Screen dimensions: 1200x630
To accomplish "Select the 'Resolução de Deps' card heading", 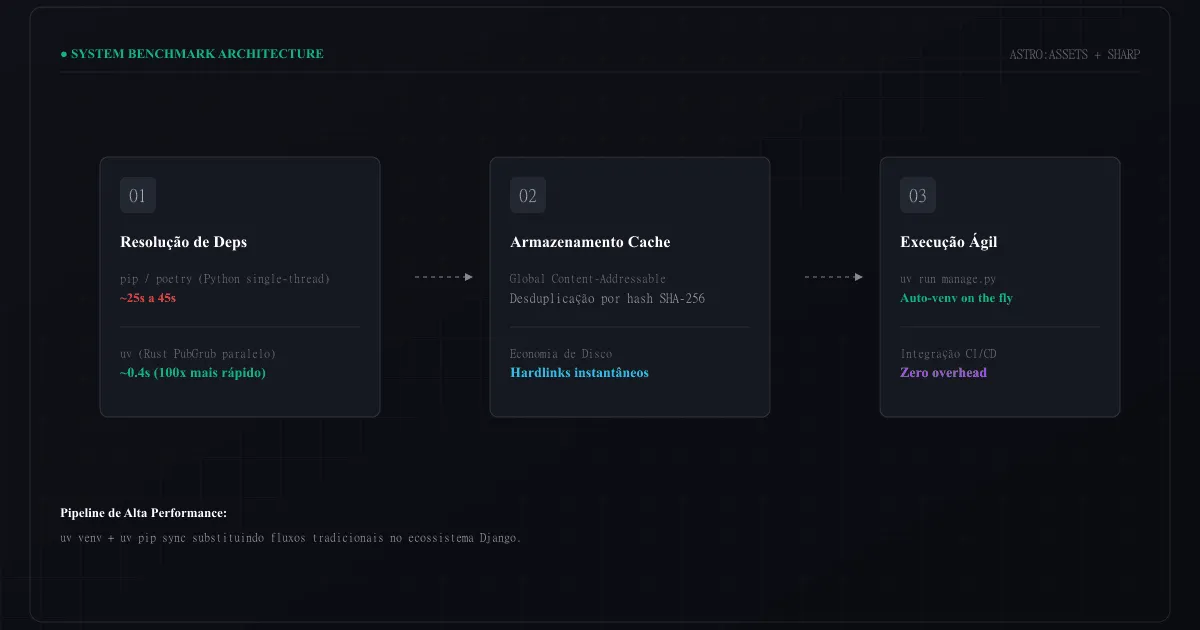I will tap(183, 242).
